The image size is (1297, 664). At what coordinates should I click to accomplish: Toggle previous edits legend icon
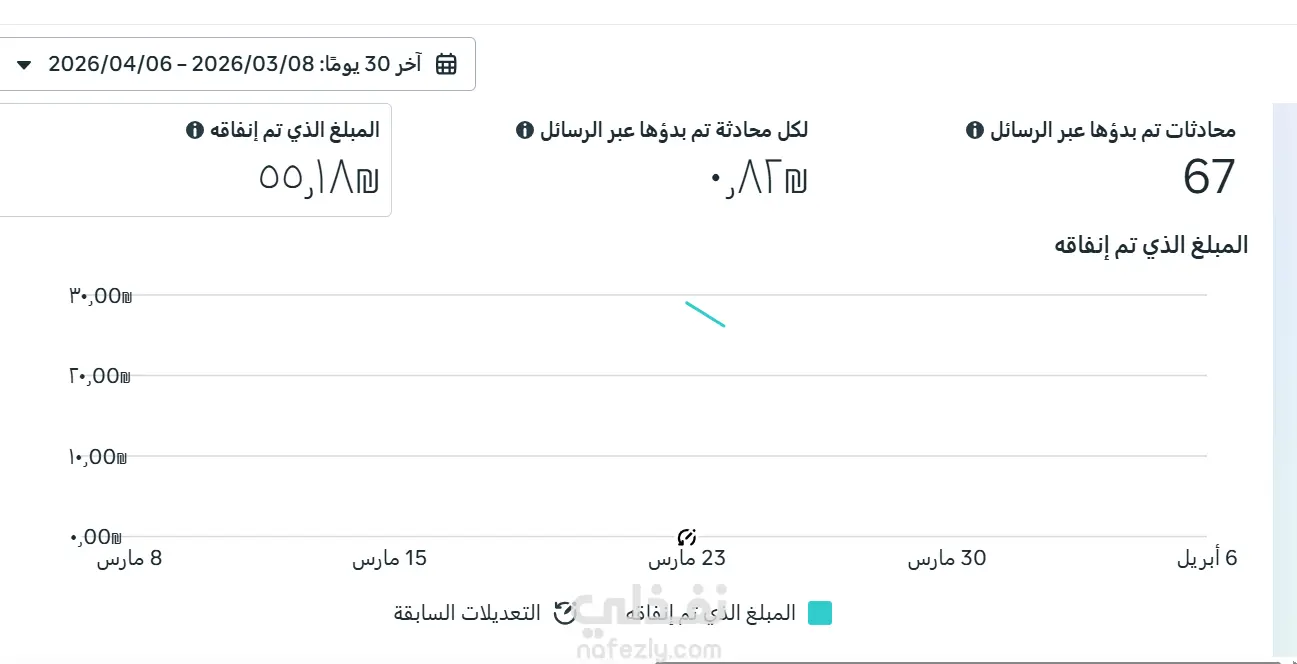564,613
